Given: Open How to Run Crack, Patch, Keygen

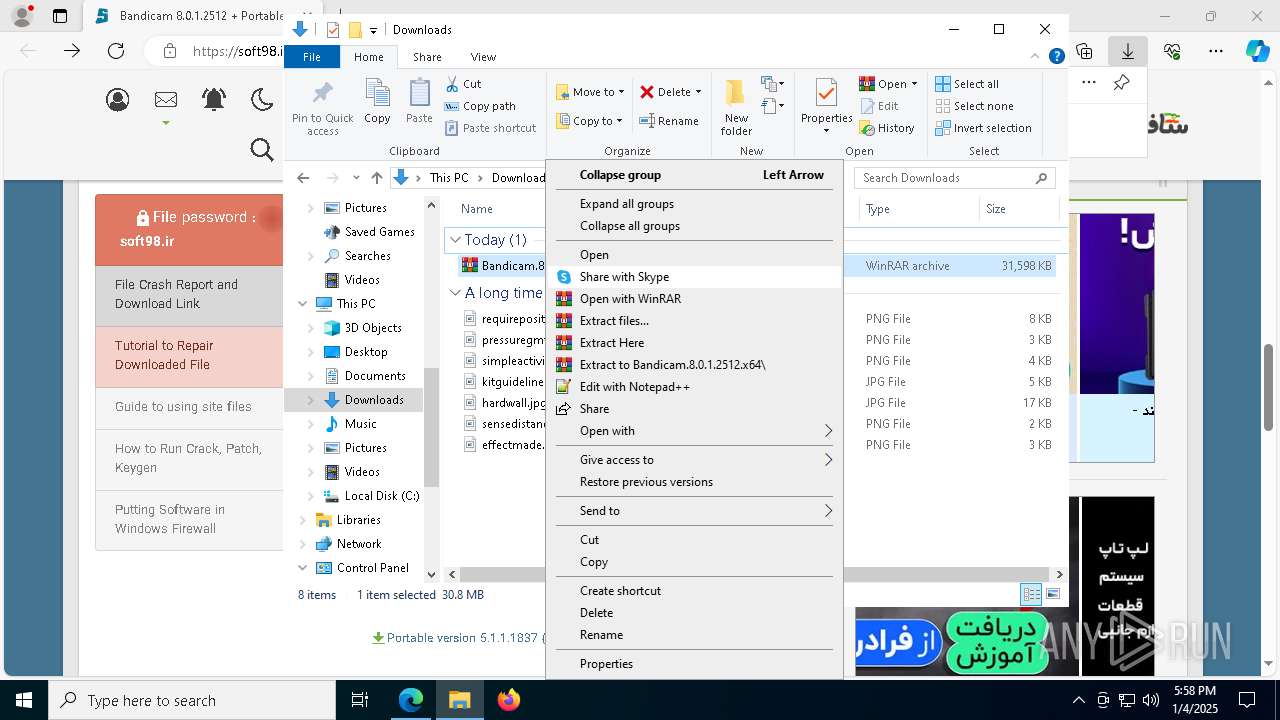Looking at the screenshot, I should pyautogui.click(x=188, y=458).
